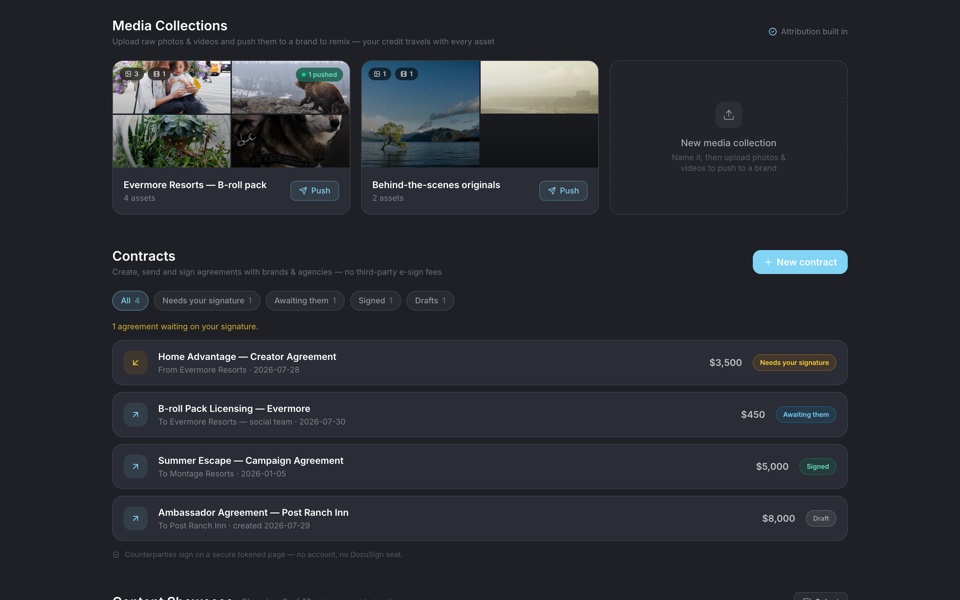Click the Needs your signature status badge
The height and width of the screenshot is (600, 960).
794,362
